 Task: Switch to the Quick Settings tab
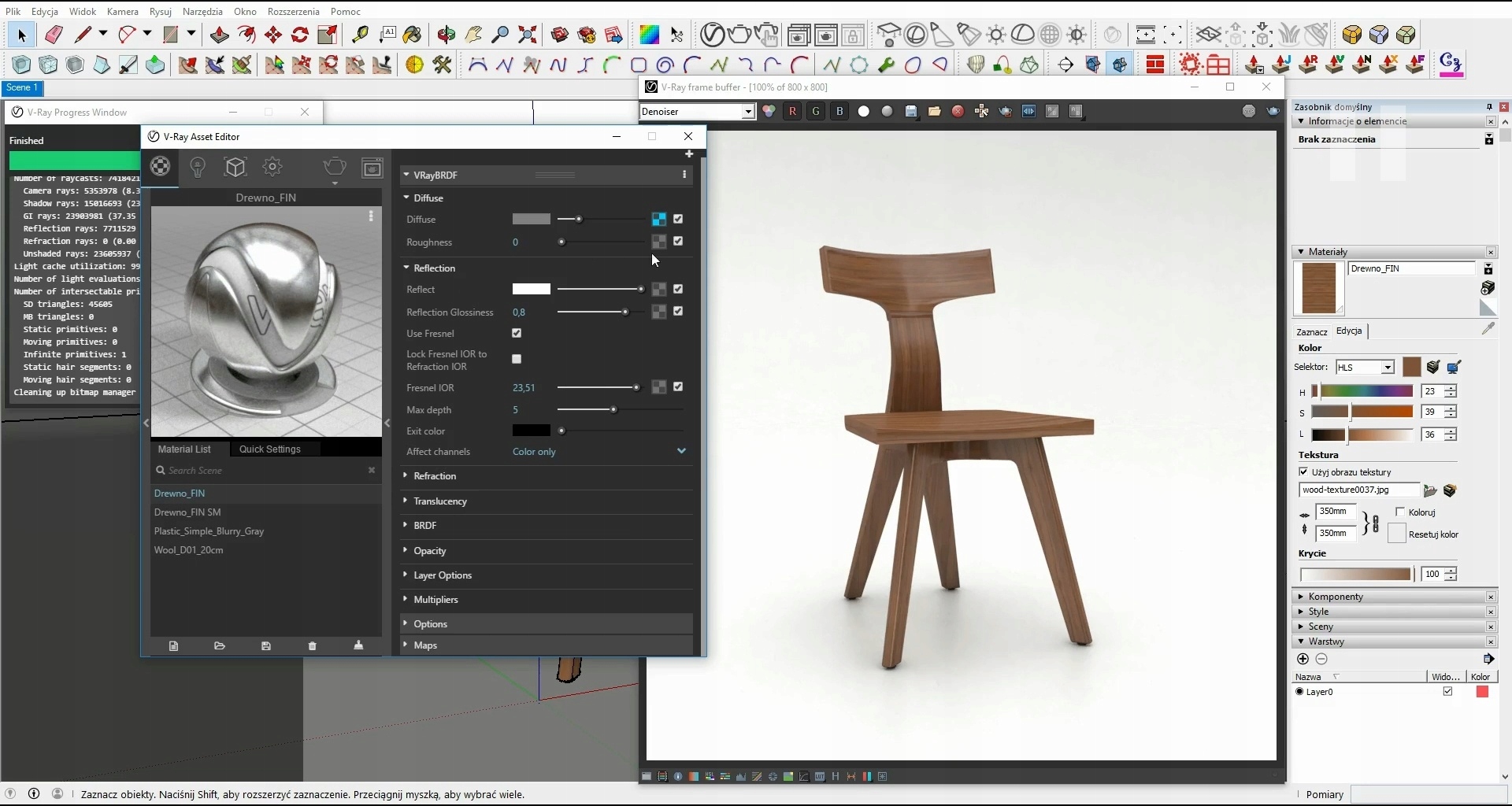click(269, 449)
